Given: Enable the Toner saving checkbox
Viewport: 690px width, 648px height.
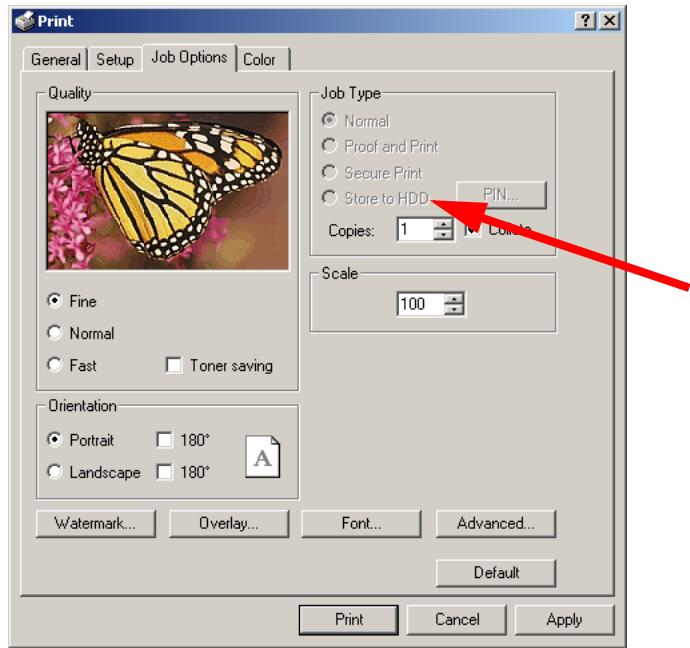Looking at the screenshot, I should click(173, 365).
